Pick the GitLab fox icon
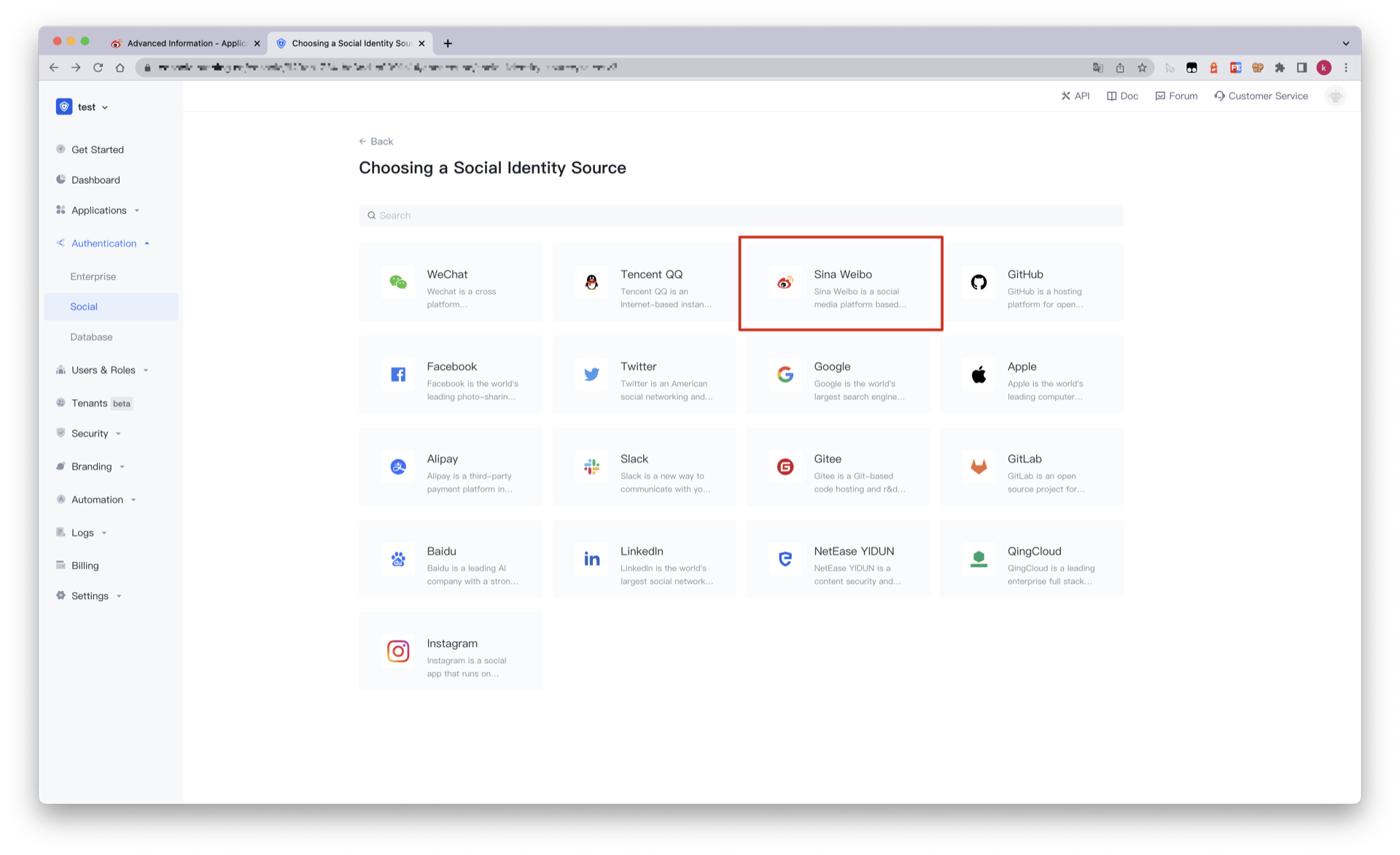 (979, 467)
